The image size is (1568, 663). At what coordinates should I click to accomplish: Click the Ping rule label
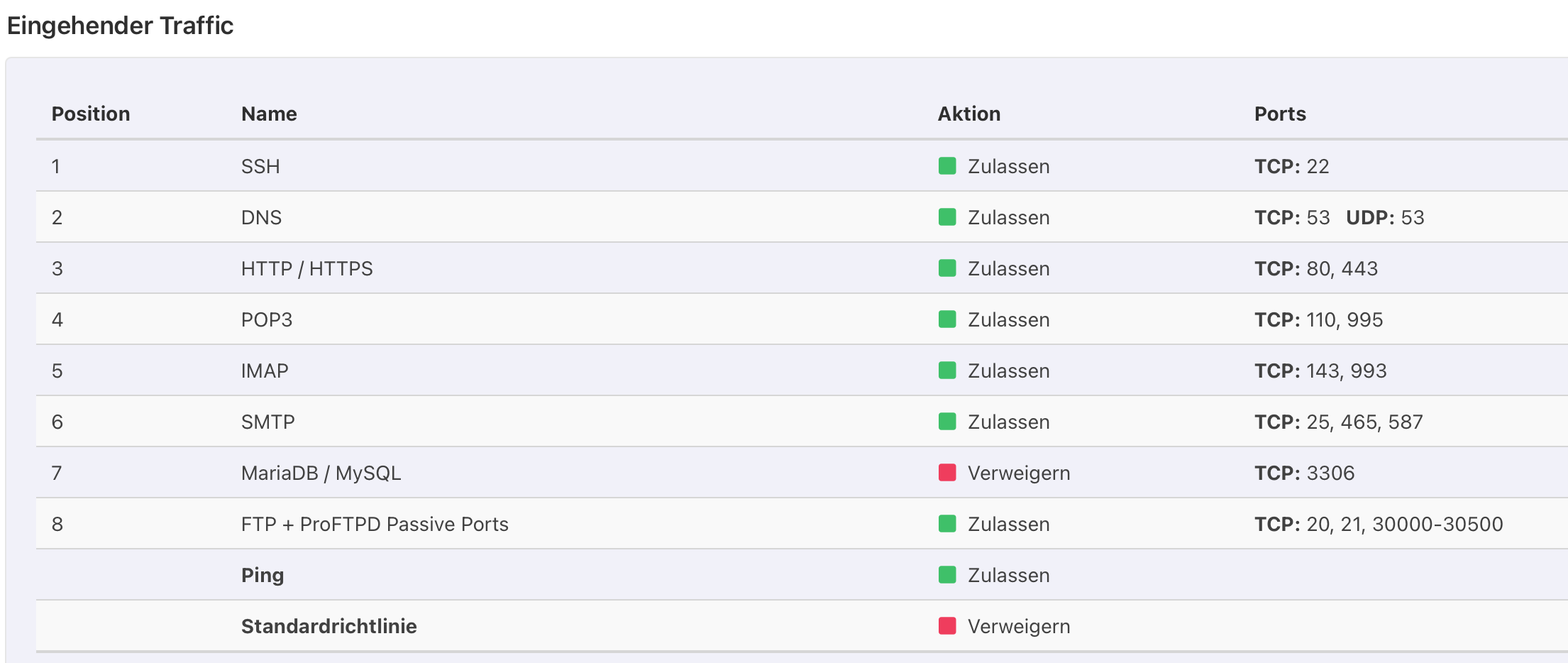(263, 575)
